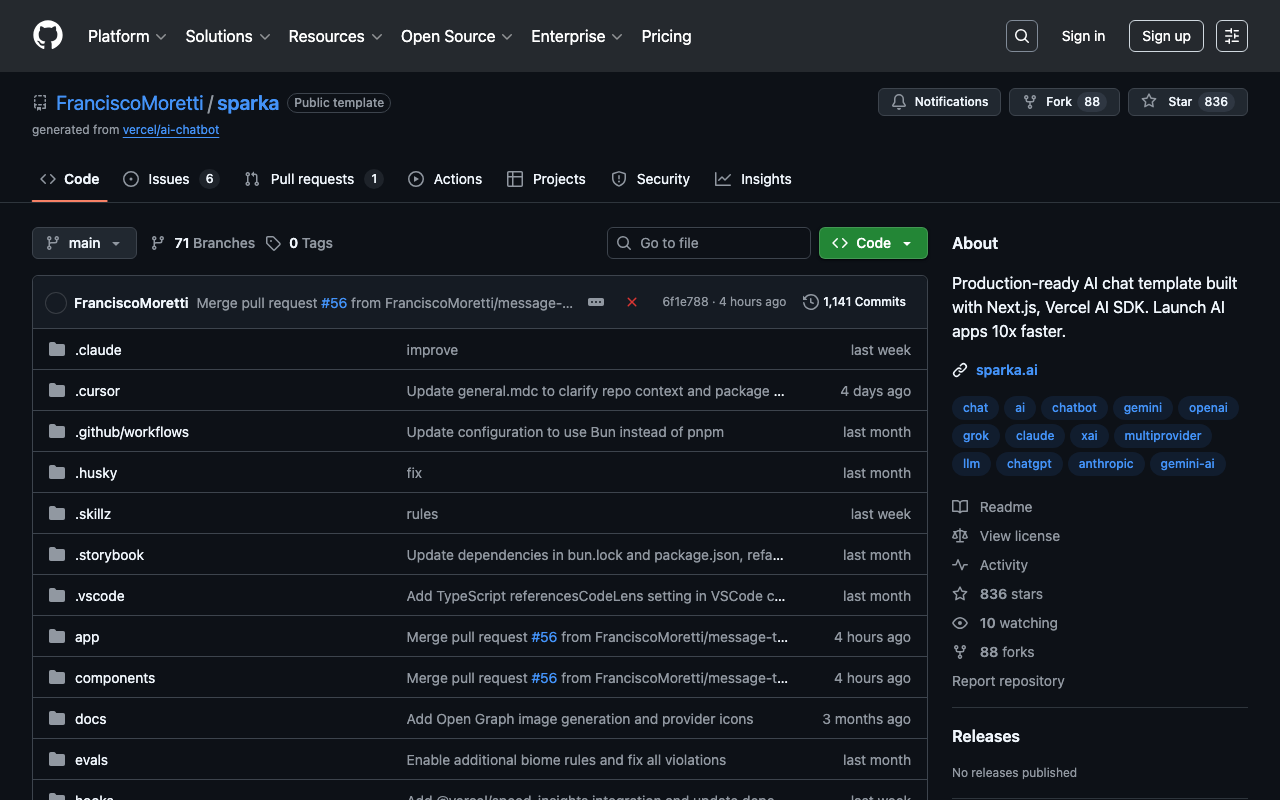Select the anthropic topic tag
The width and height of the screenshot is (1280, 800).
coord(1106,464)
